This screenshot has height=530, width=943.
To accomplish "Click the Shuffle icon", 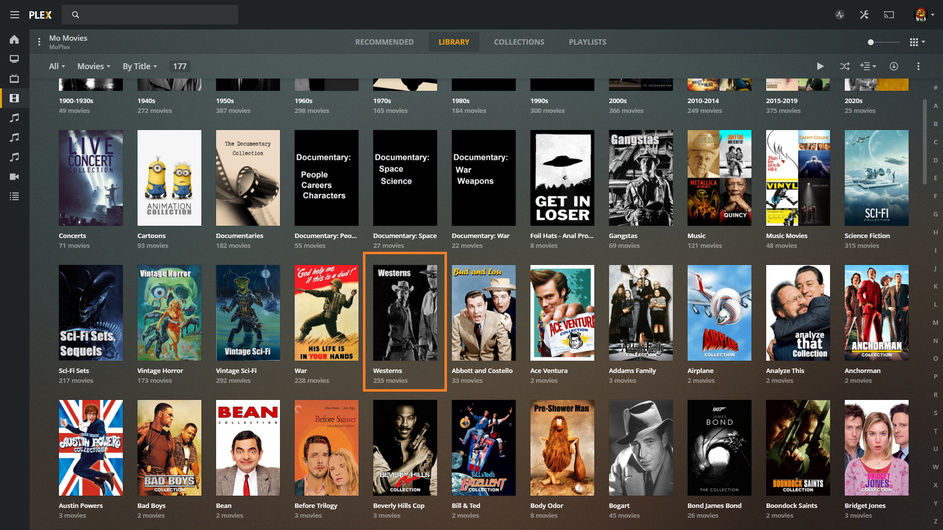I will tap(845, 66).
